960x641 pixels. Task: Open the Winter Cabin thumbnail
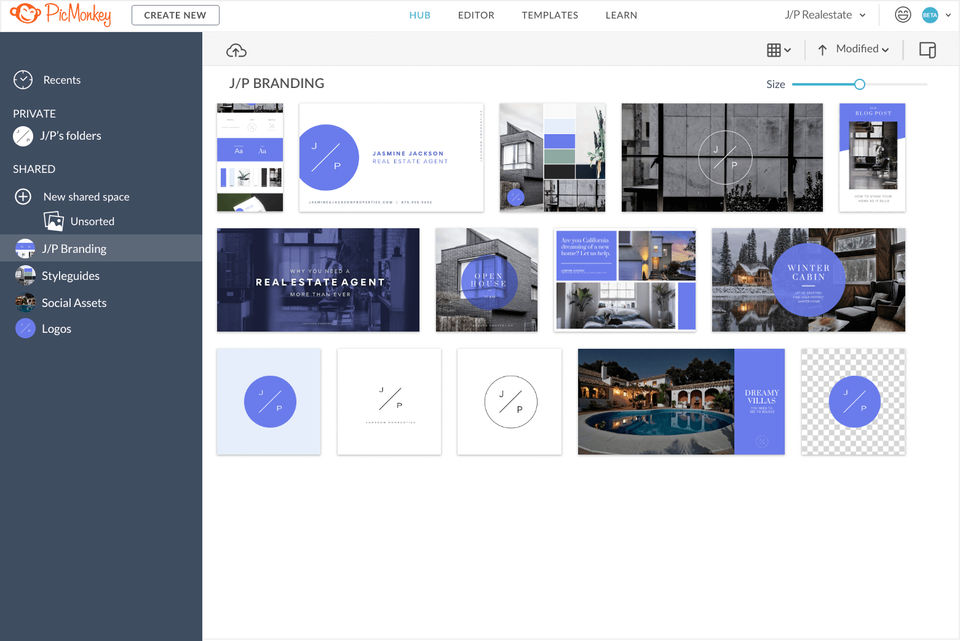click(x=808, y=280)
